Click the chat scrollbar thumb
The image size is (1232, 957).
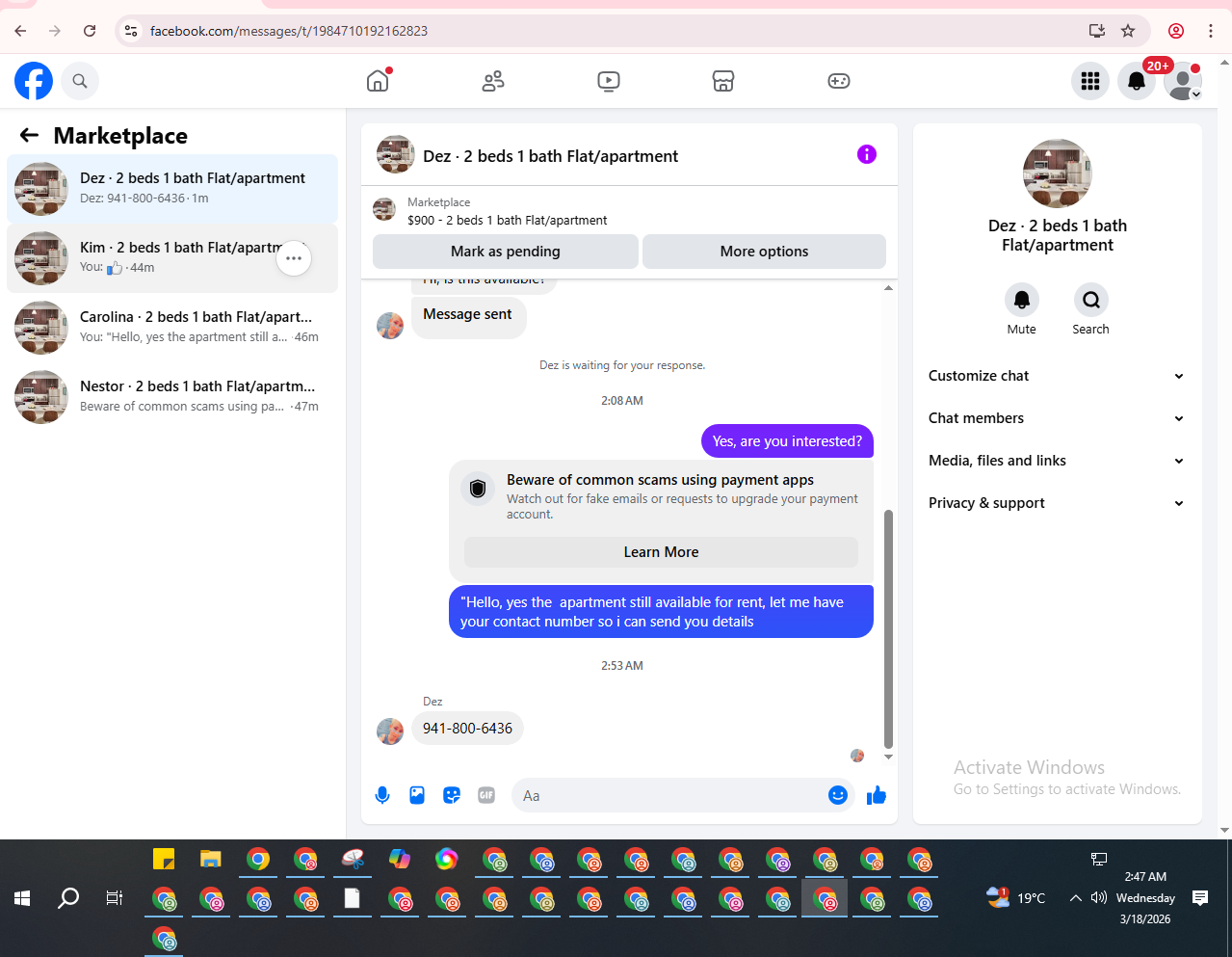coord(888,629)
